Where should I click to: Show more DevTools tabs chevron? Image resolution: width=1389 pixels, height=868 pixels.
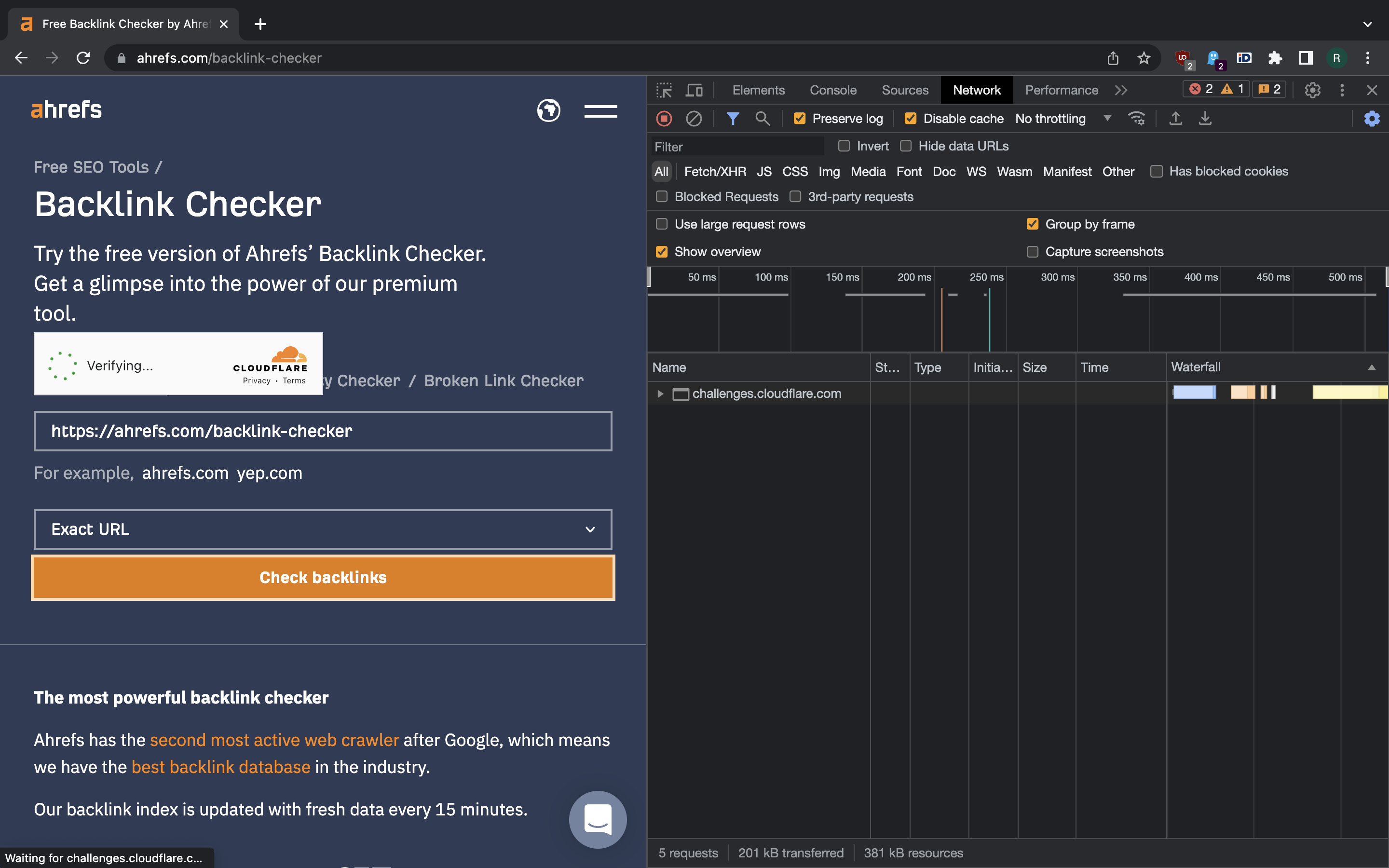(x=1120, y=90)
